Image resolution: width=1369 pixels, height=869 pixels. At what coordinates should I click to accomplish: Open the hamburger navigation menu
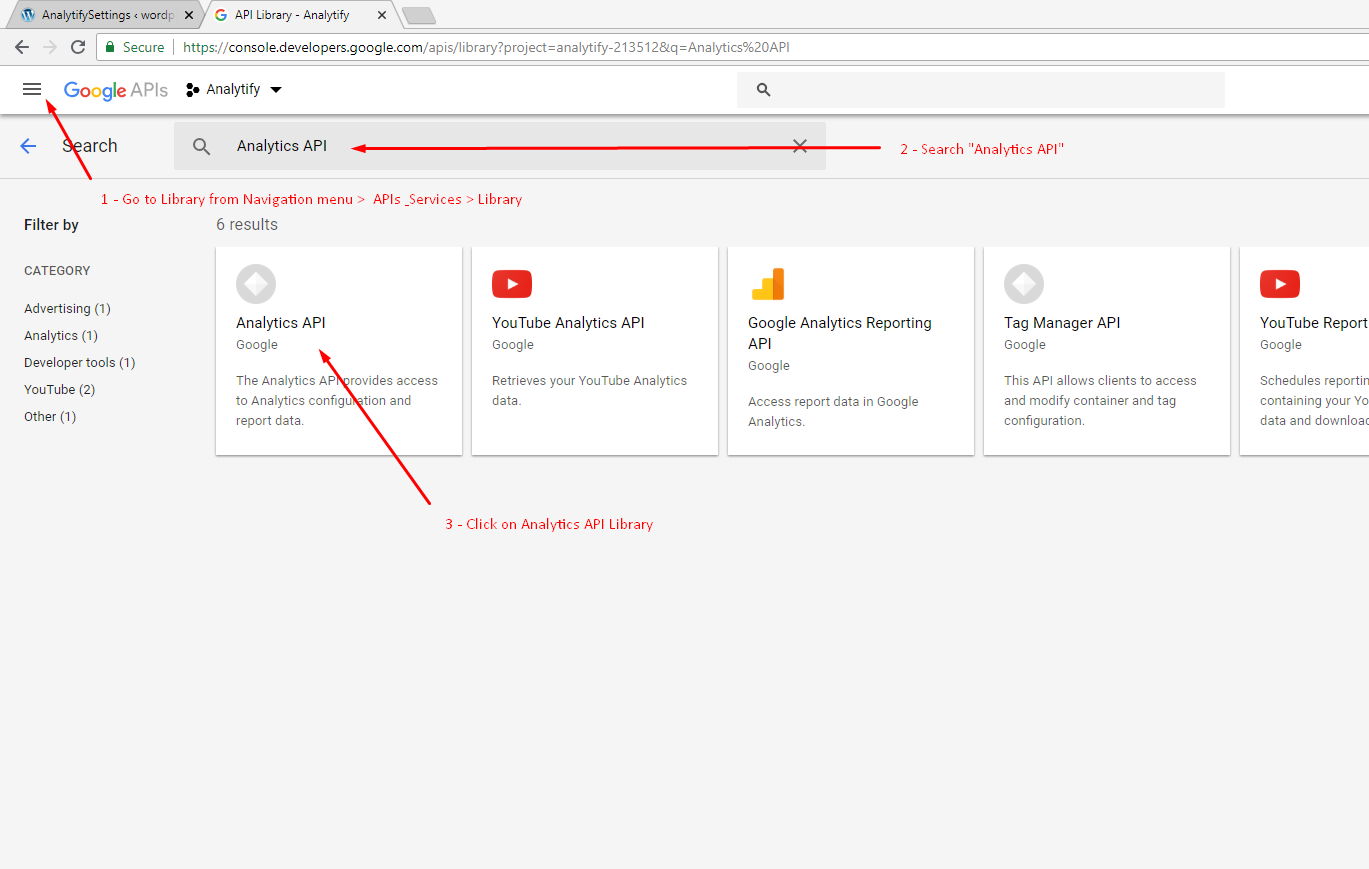[32, 89]
